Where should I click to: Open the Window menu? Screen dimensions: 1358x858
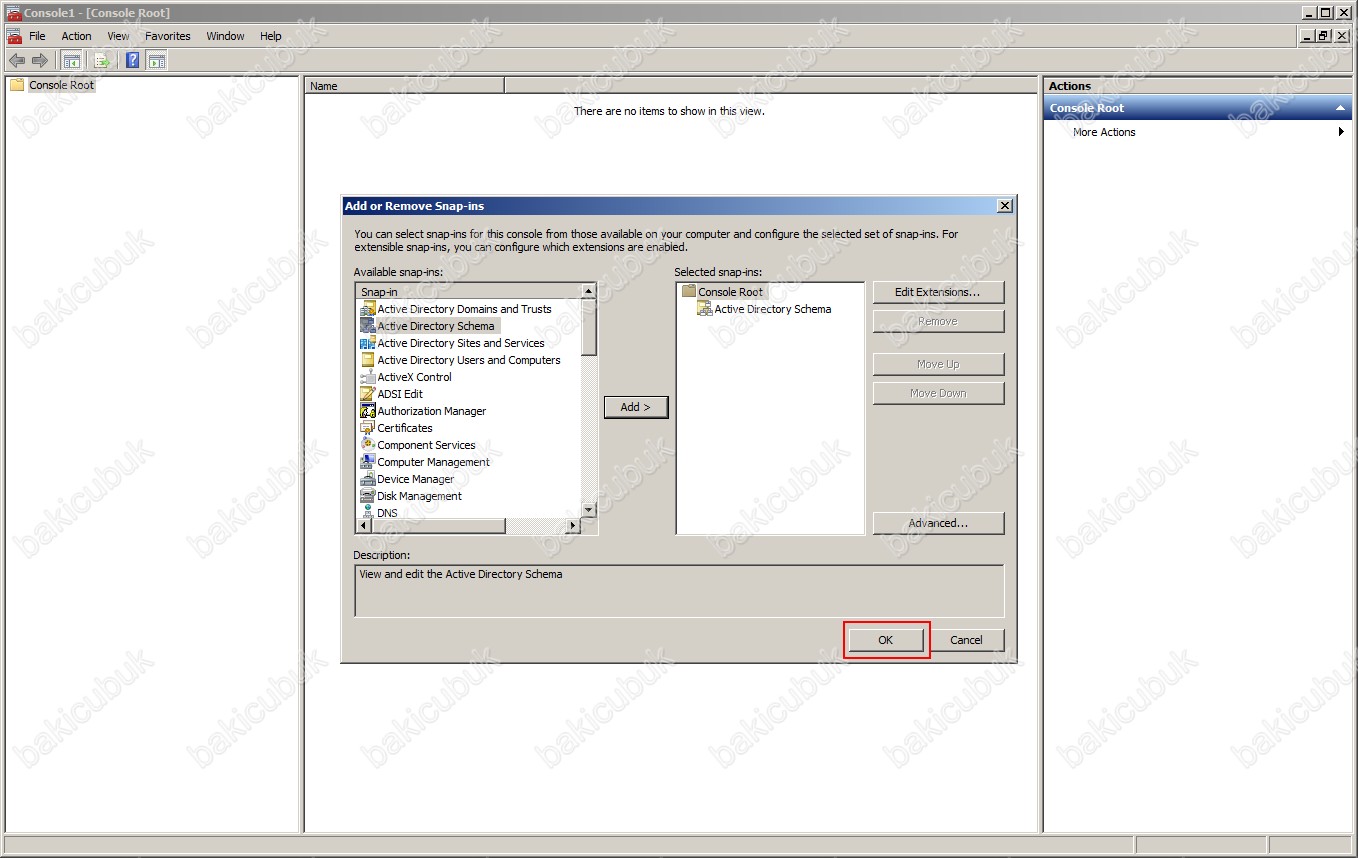coord(225,36)
